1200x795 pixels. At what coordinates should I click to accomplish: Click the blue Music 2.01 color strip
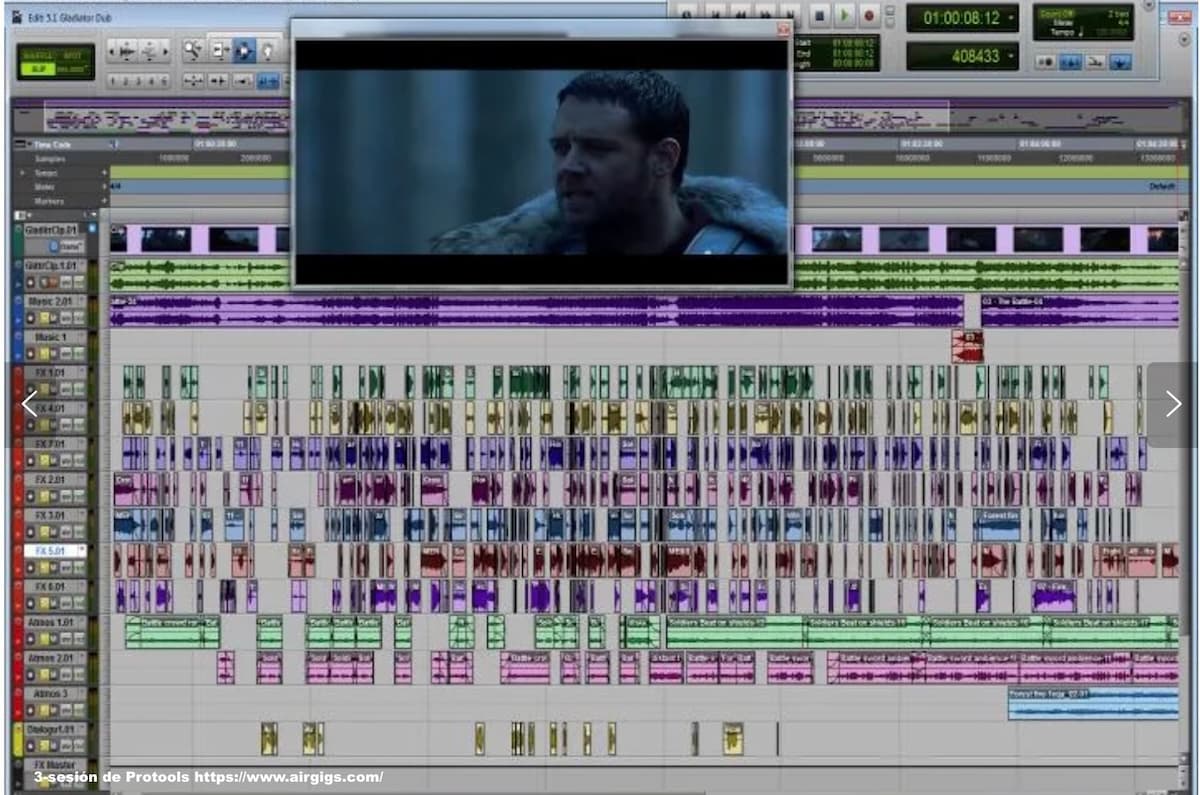coord(17,312)
